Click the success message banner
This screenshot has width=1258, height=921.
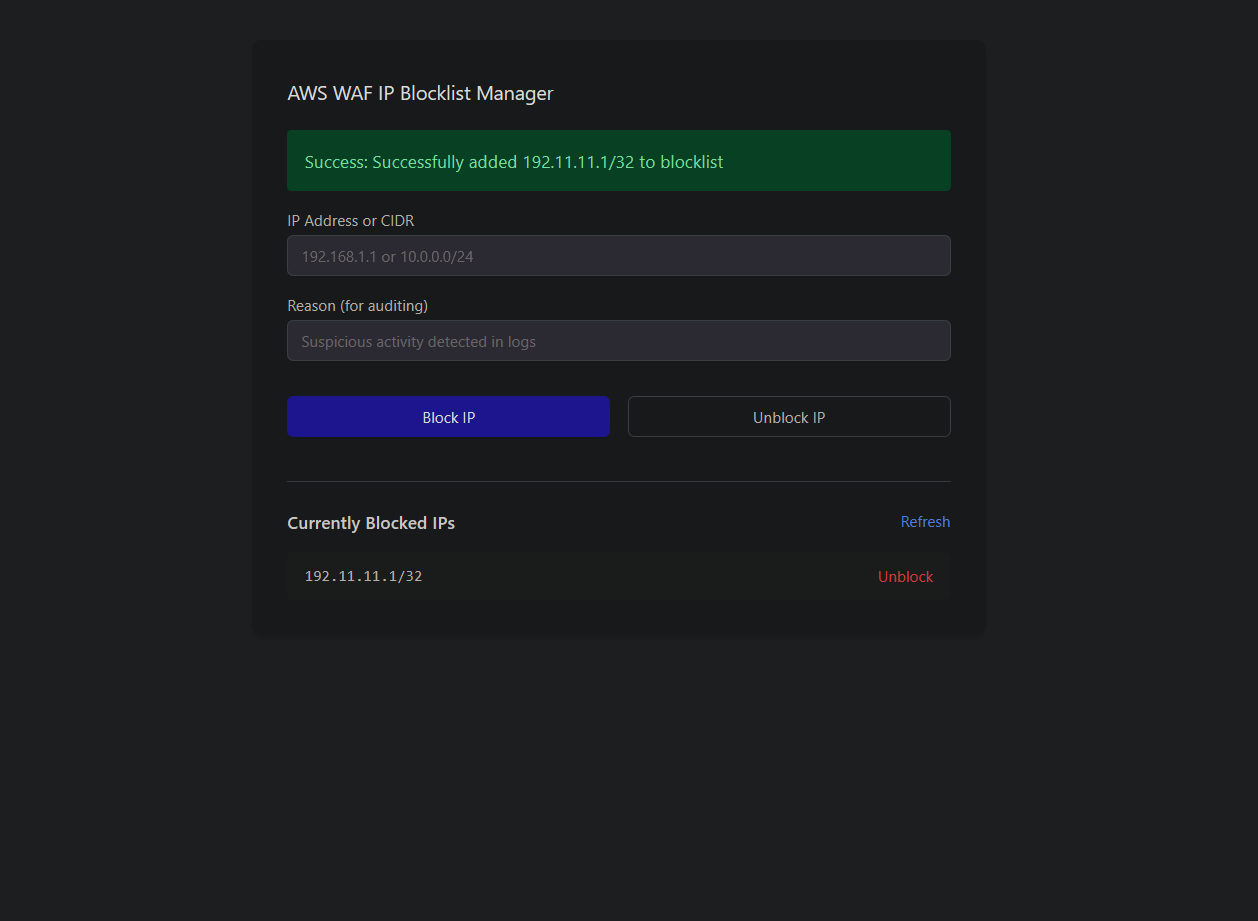coord(618,161)
